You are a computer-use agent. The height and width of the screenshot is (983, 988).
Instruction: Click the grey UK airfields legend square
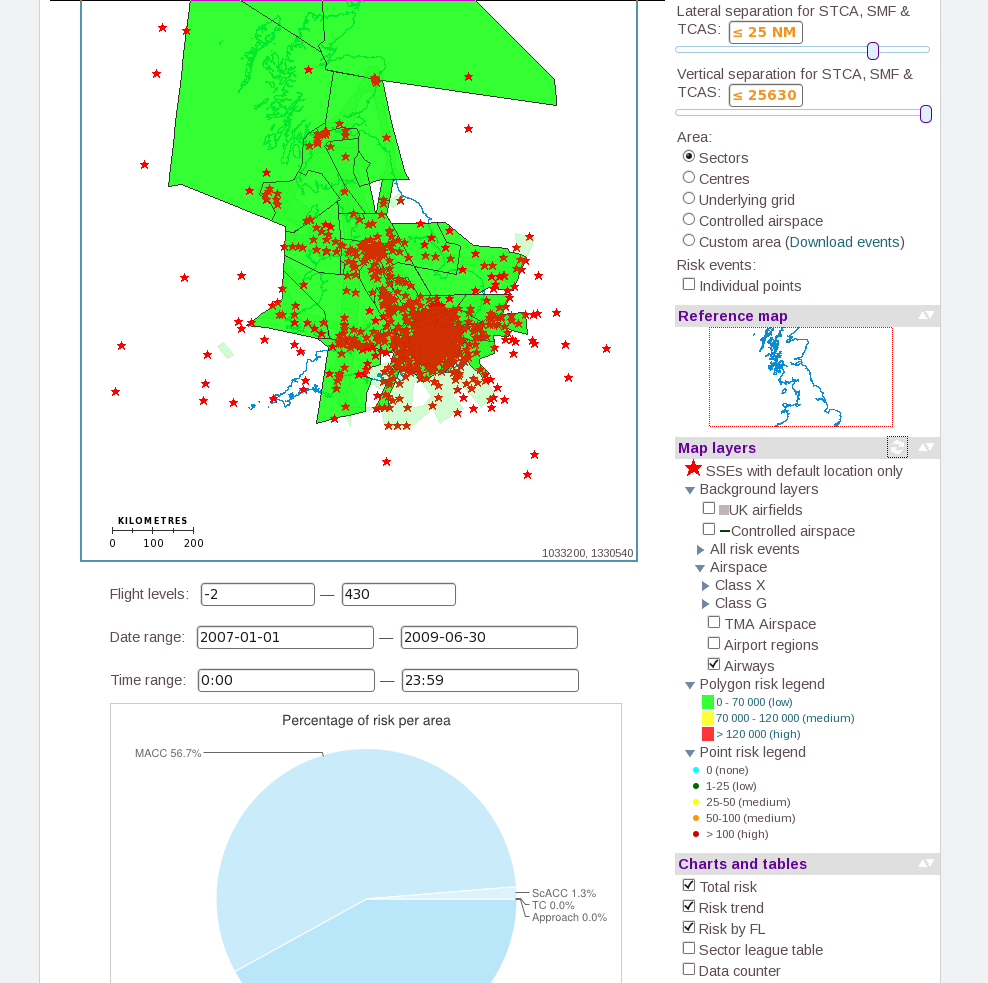pyautogui.click(x=723, y=510)
